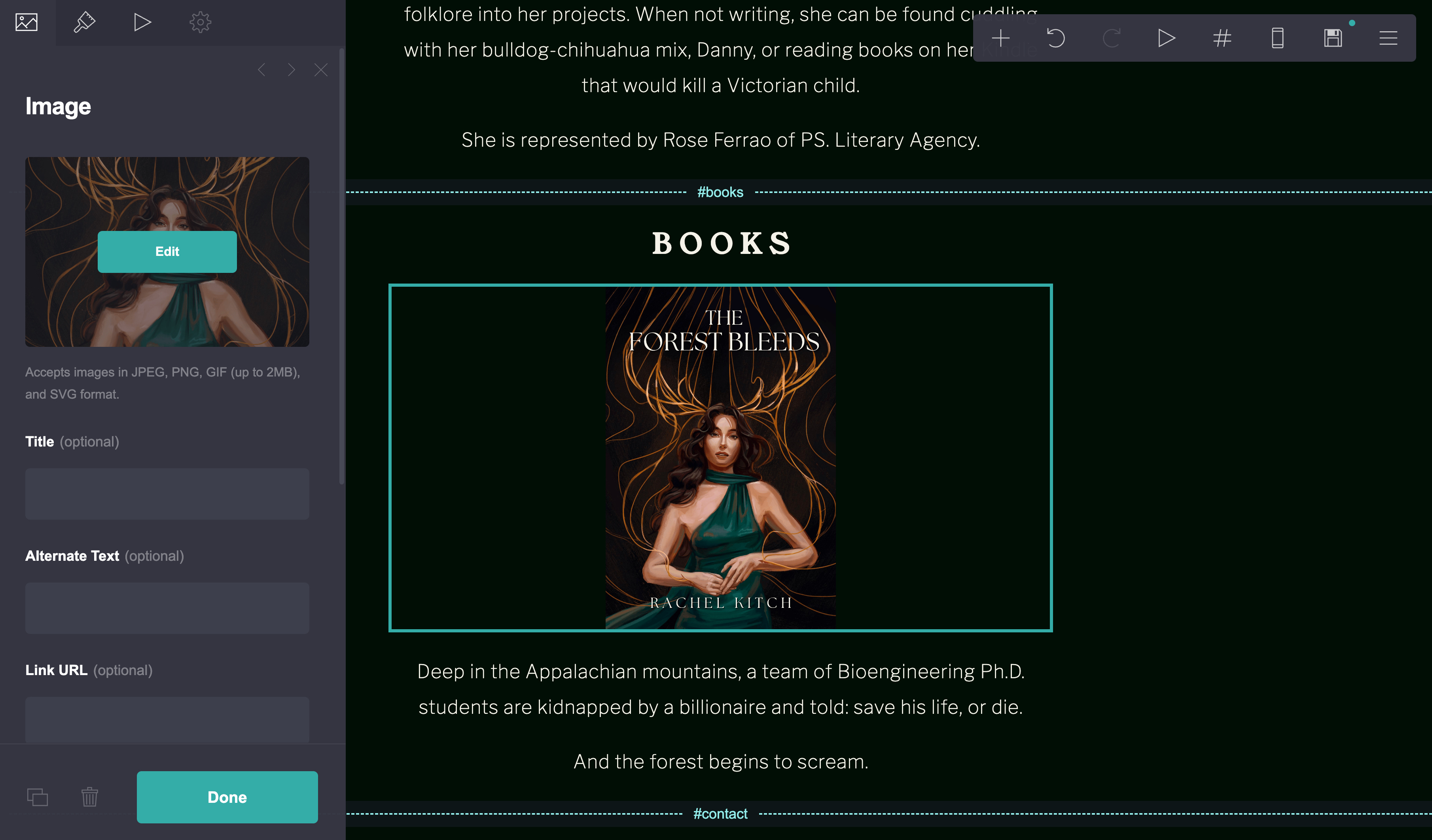Select the 'Deep in the Appalachian mountains' paragraph
1432x840 pixels.
[720, 689]
